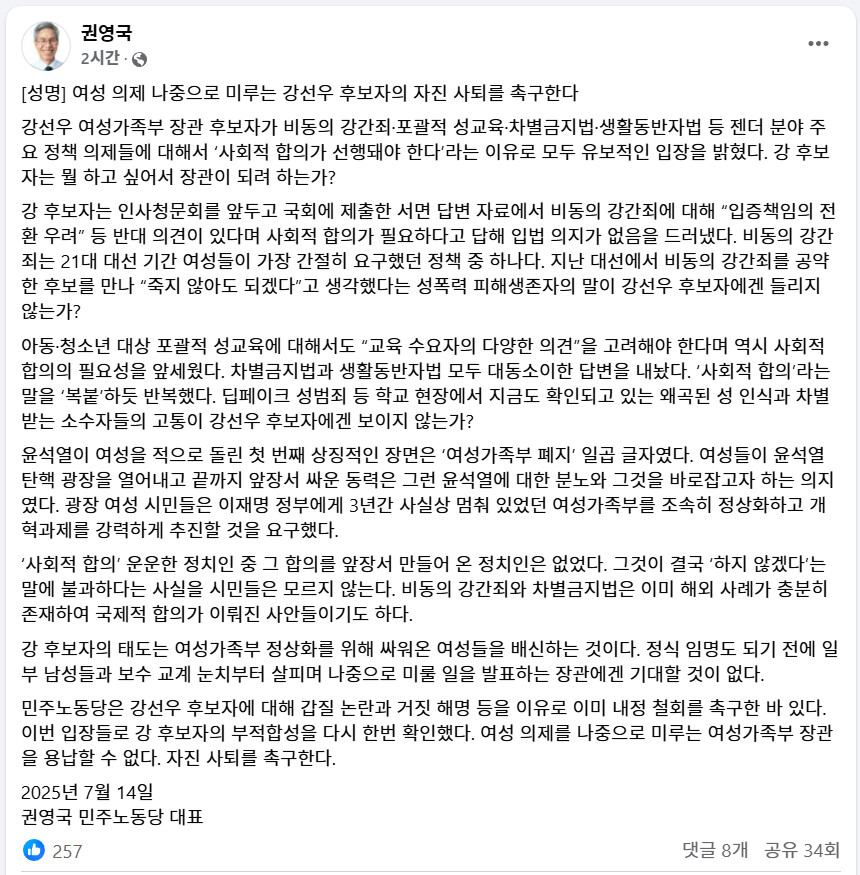Image resolution: width=860 pixels, height=875 pixels.
Task: Open the 댓글 8개 comments
Action: (x=715, y=850)
